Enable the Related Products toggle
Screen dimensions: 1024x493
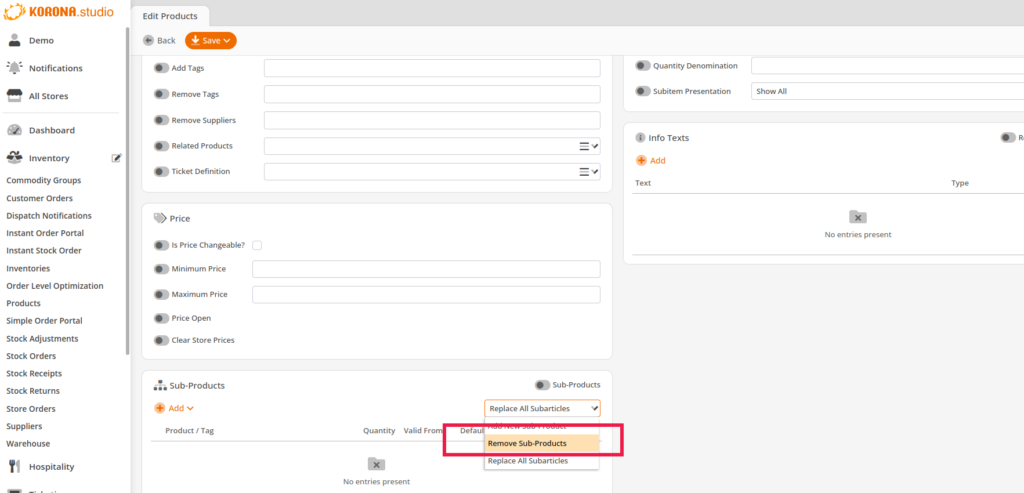click(x=161, y=146)
